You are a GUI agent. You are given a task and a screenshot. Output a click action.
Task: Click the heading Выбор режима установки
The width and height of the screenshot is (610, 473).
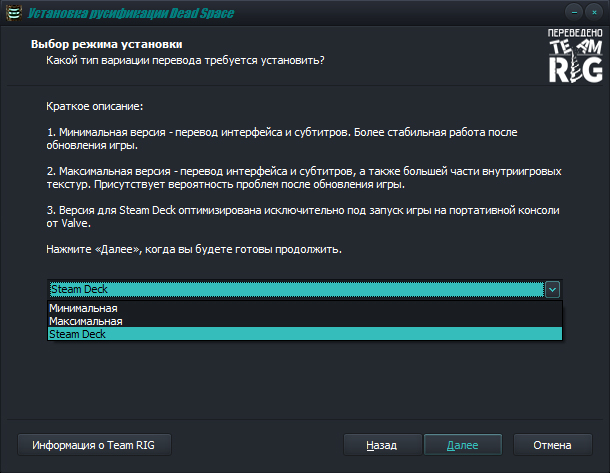(x=106, y=45)
